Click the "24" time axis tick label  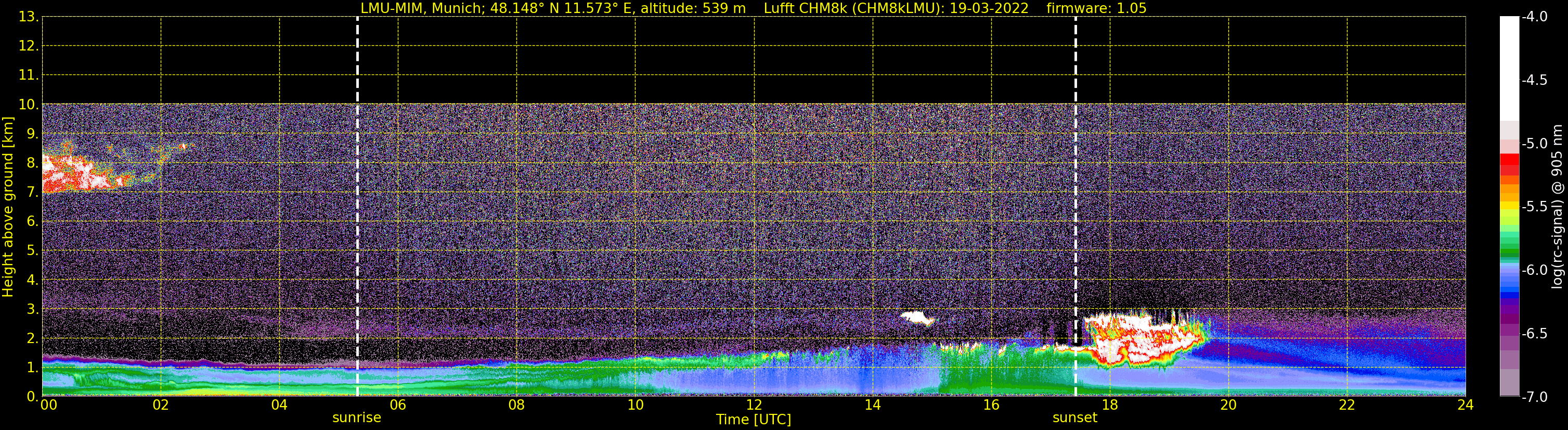tap(1465, 406)
